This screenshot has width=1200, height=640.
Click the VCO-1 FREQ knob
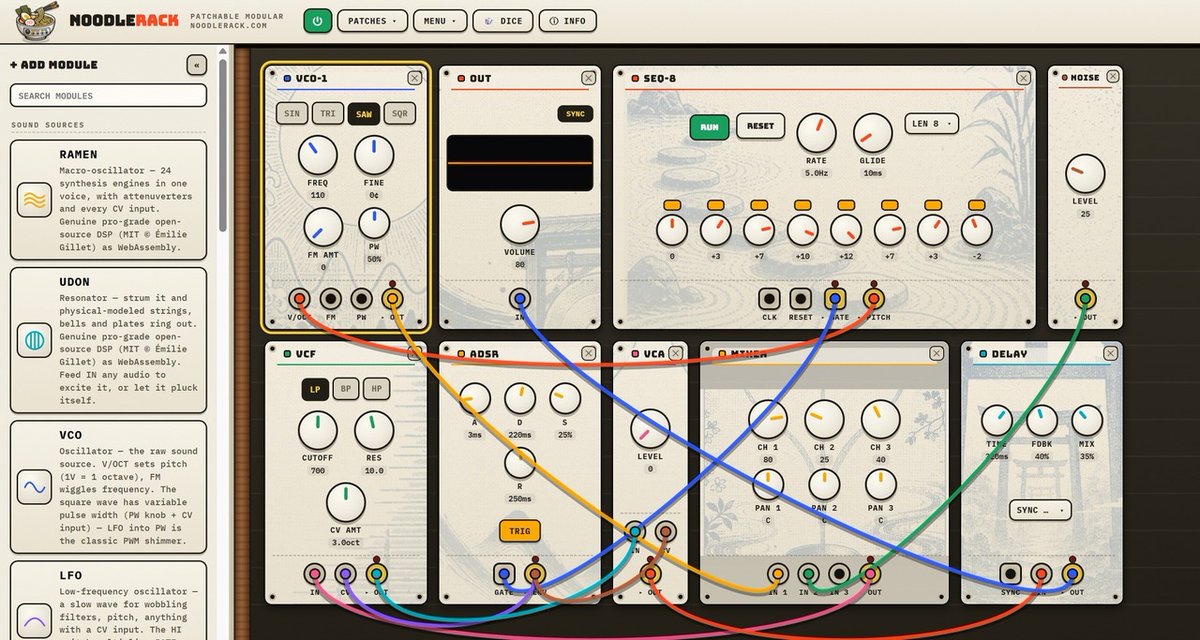pos(318,156)
